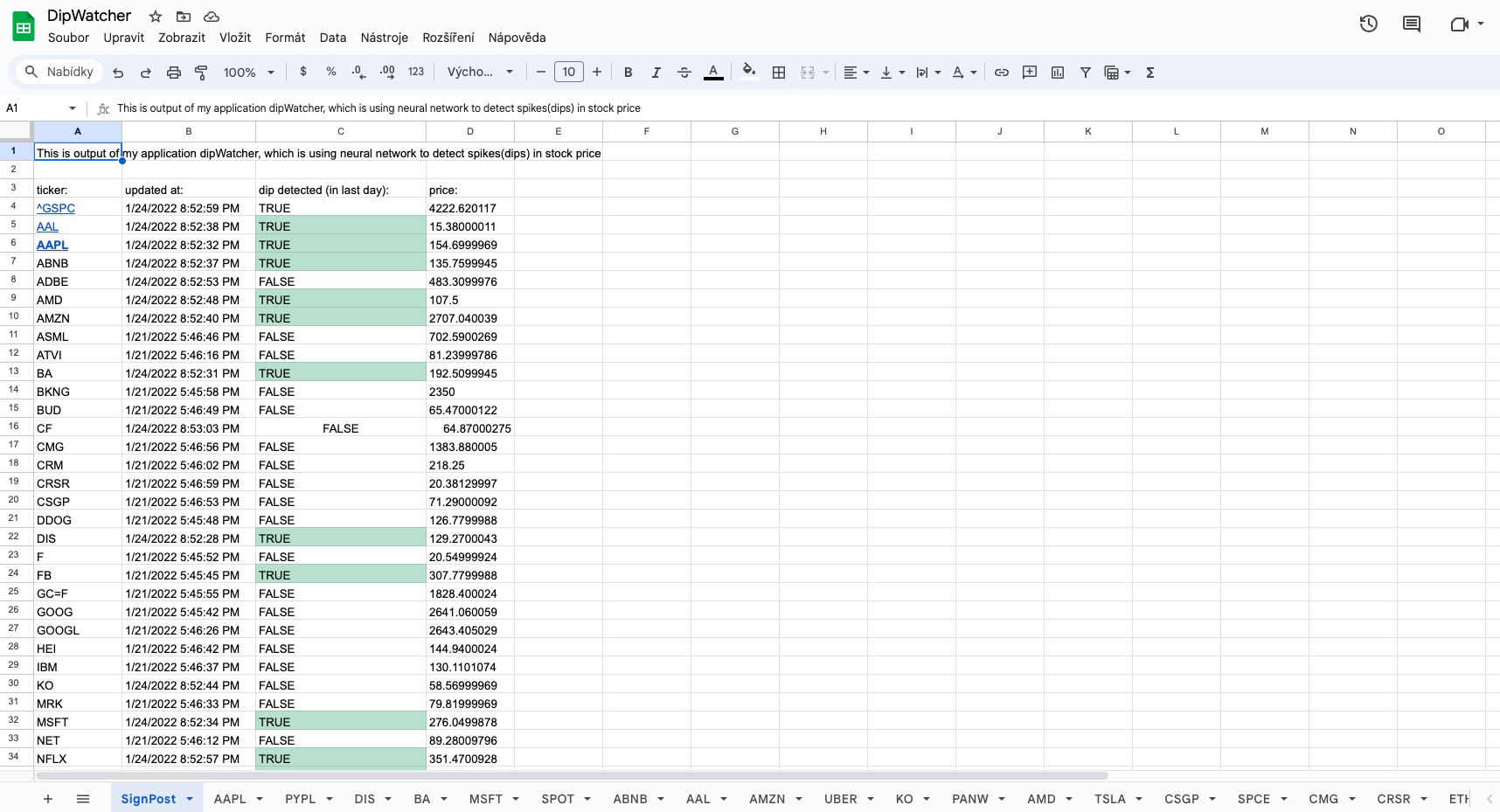The width and height of the screenshot is (1500, 812).
Task: Toggle Strikethrough formatting
Action: (684, 73)
